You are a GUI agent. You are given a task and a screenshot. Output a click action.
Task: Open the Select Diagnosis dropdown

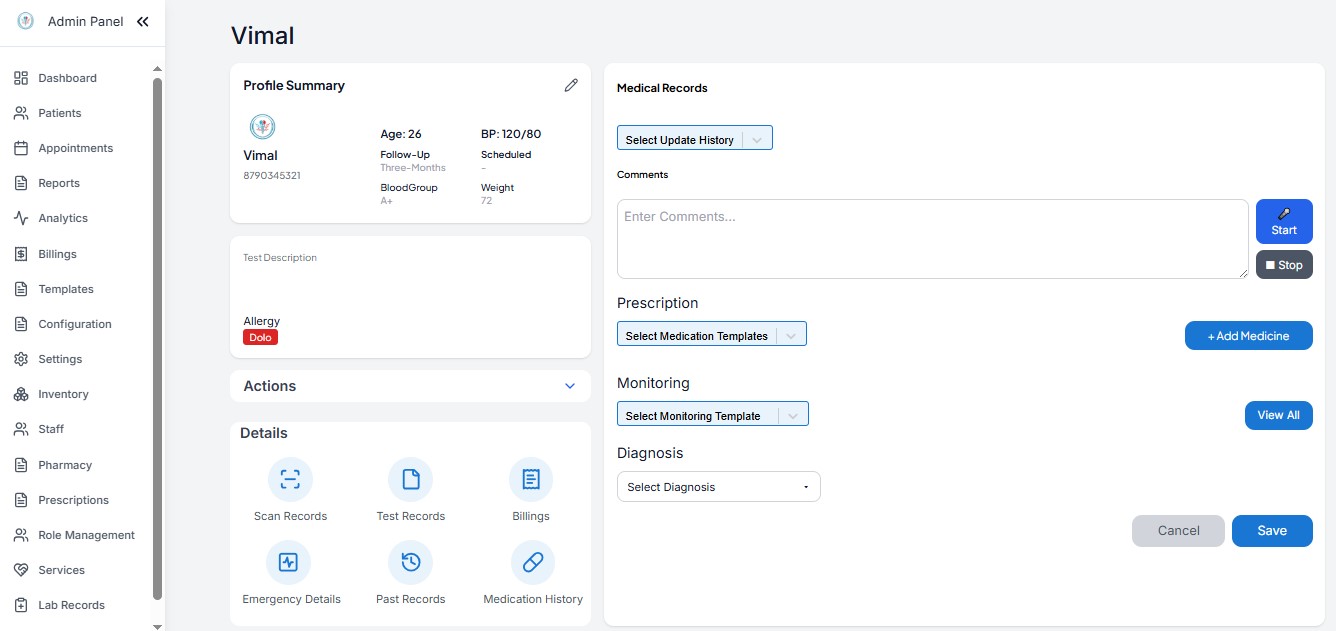(719, 487)
